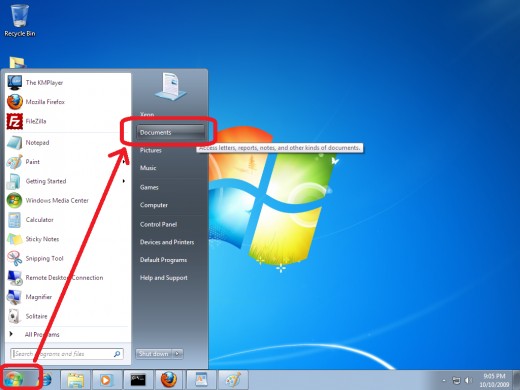This screenshot has width=520, height=390.
Task: Expand All Programs list
Action: click(67, 334)
